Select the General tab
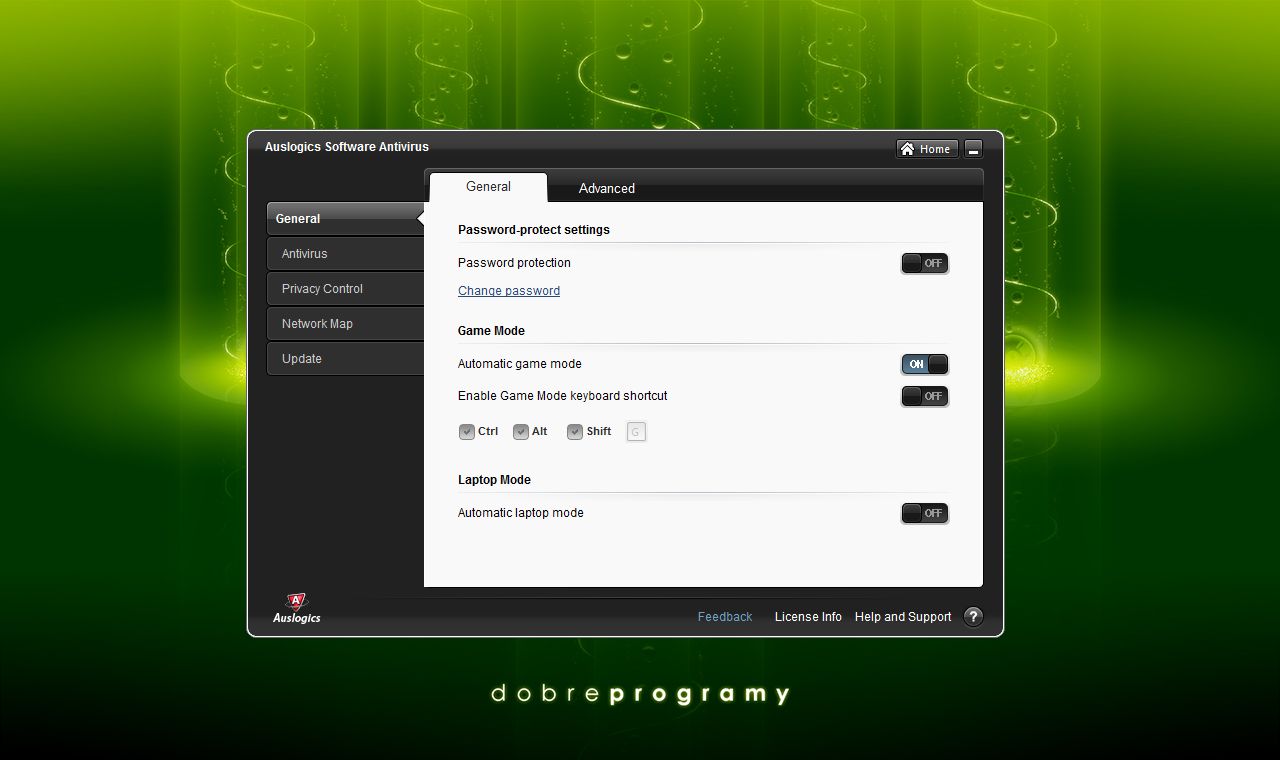This screenshot has height=760, width=1280. click(x=488, y=187)
